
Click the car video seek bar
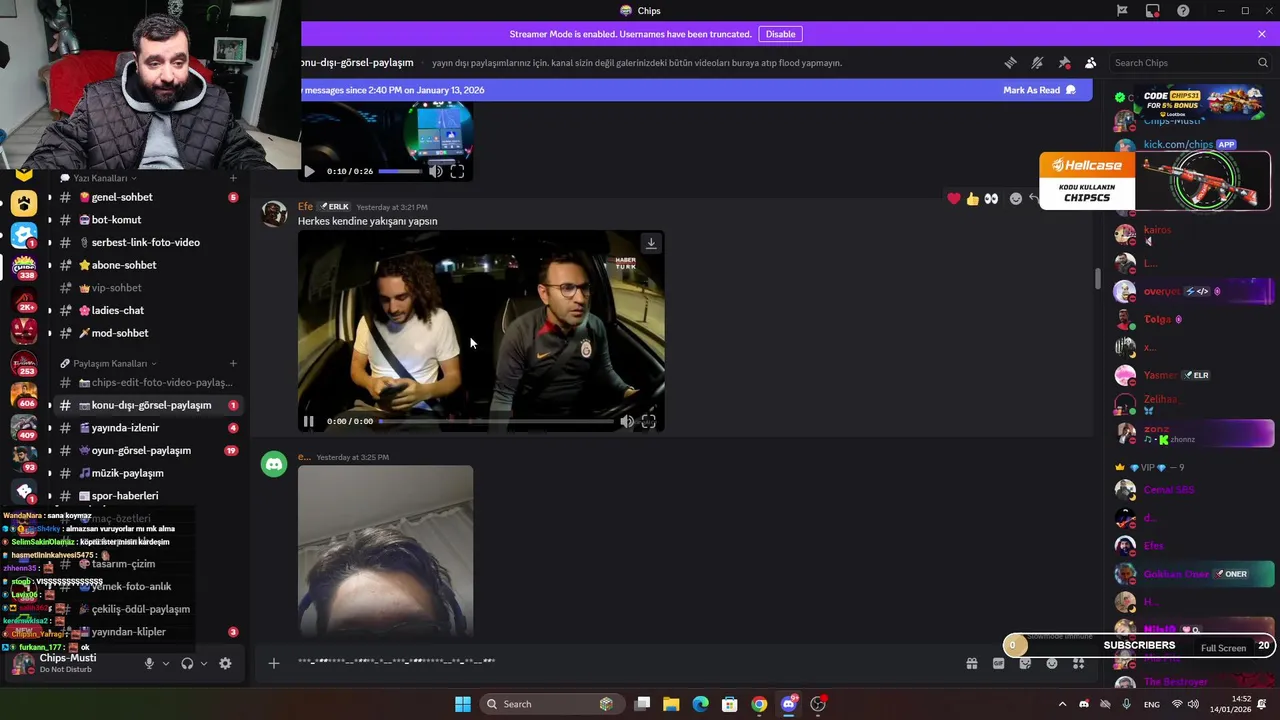click(496, 421)
